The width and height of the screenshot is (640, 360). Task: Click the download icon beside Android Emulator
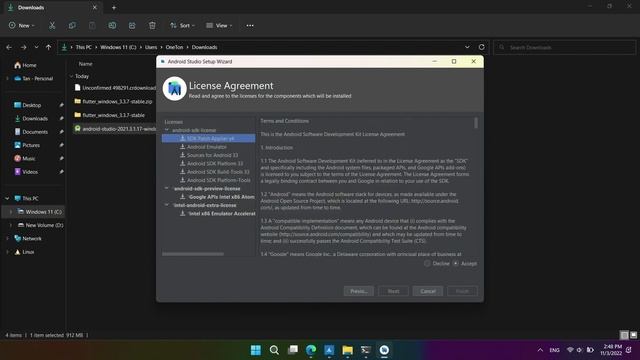pos(182,147)
